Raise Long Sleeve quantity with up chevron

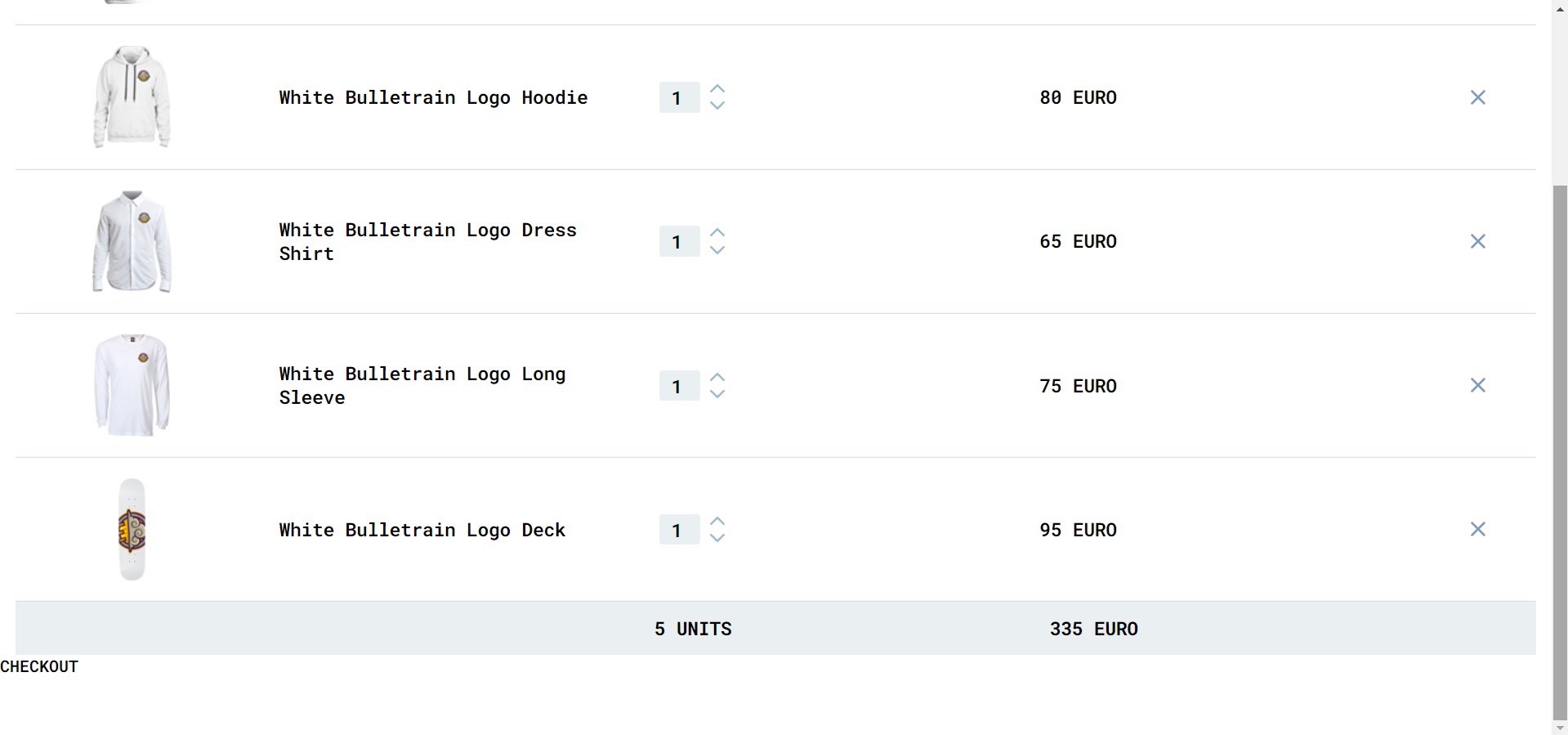717,377
